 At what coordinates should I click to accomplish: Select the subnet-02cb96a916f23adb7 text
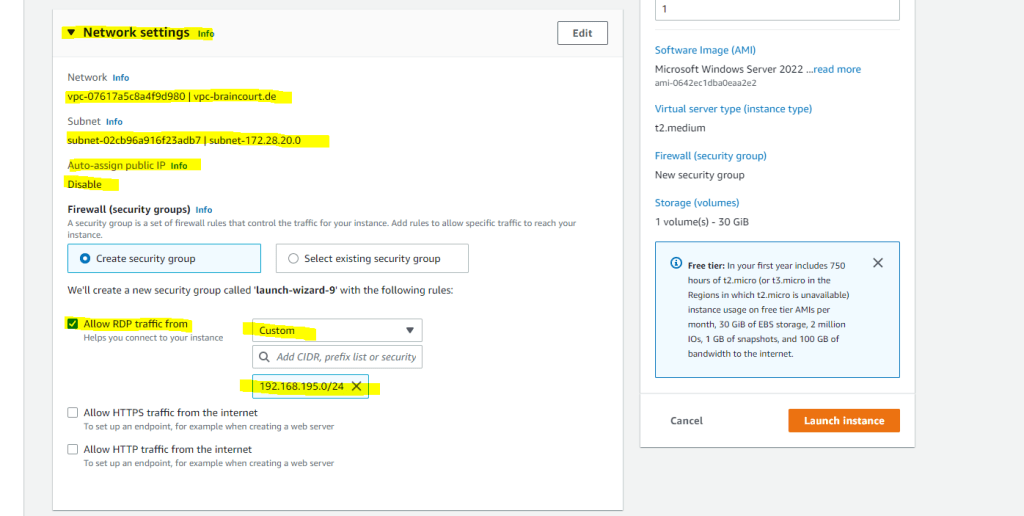click(134, 140)
